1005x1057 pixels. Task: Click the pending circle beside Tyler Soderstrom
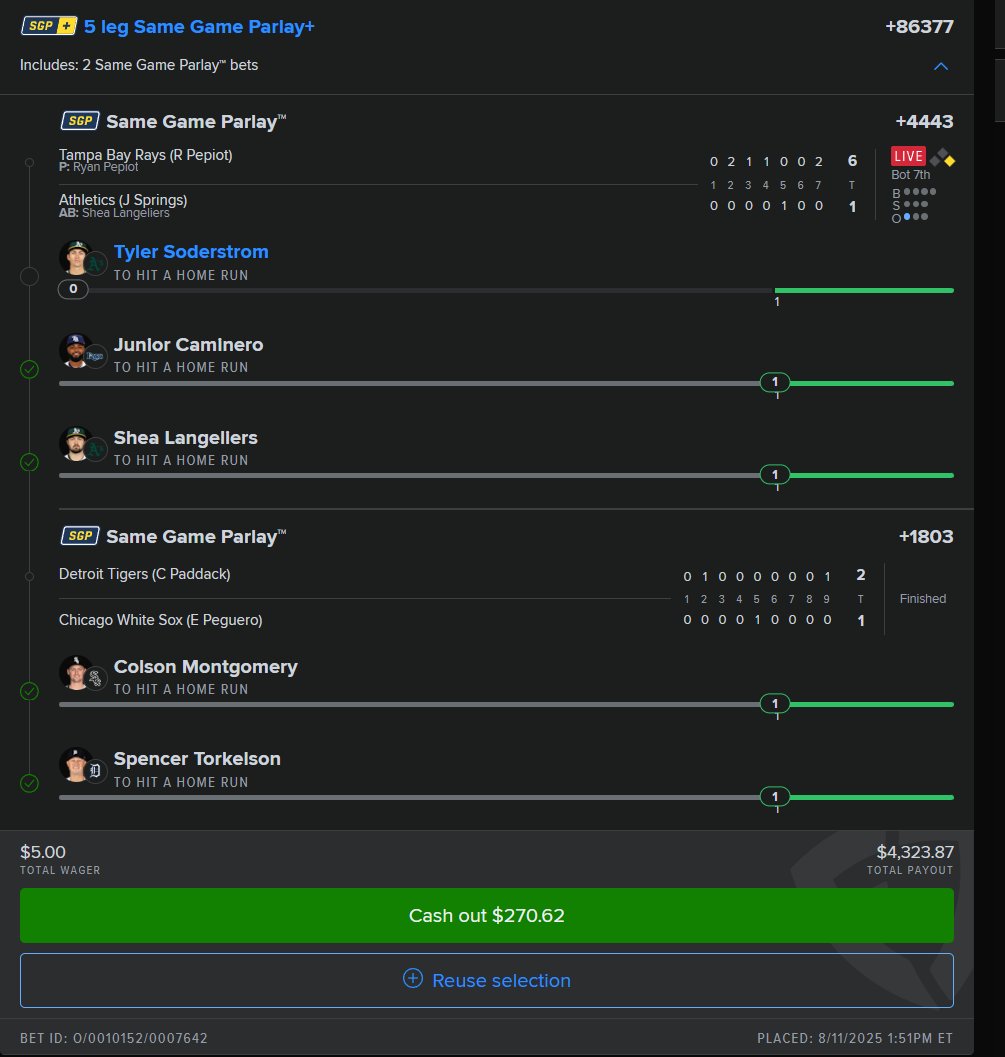coord(29,276)
